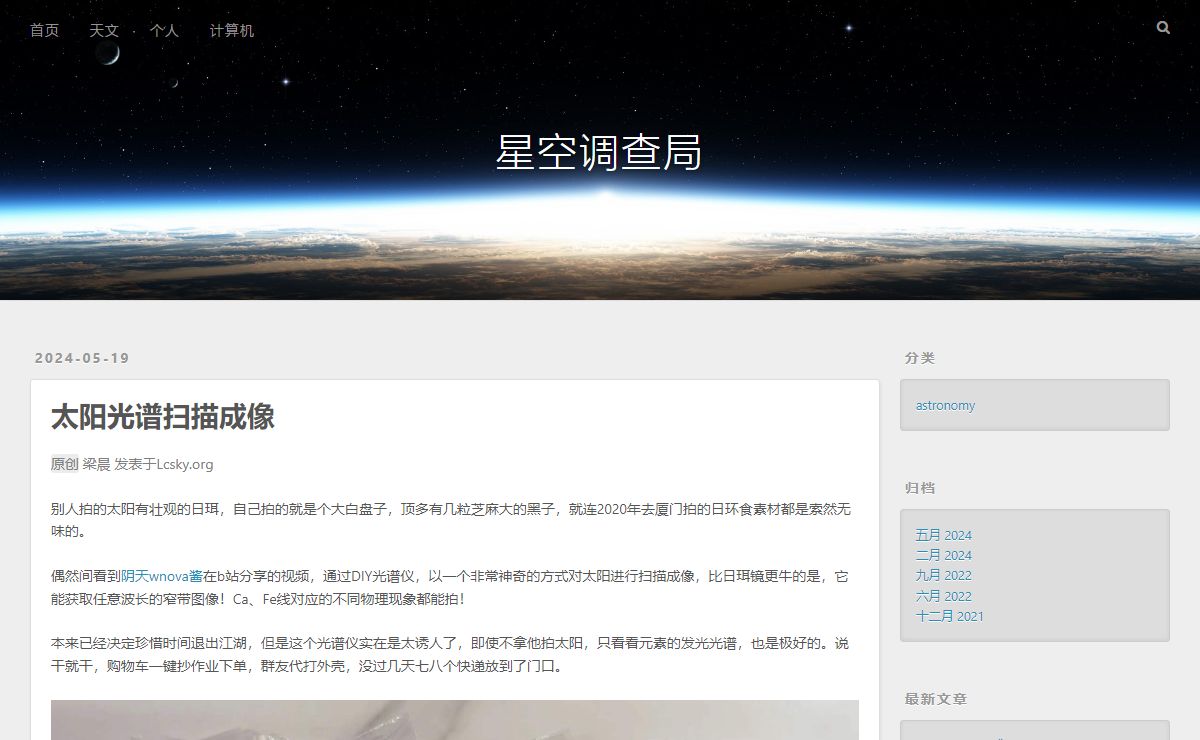1200x740 pixels.
Task: Click the 归档 sidebar heading
Action: tap(920, 488)
